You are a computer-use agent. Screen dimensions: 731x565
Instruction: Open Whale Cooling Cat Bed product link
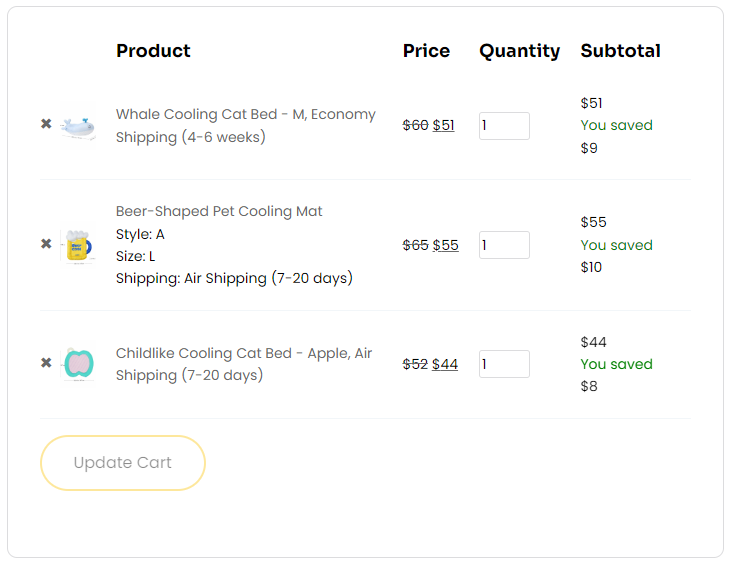pos(246,125)
